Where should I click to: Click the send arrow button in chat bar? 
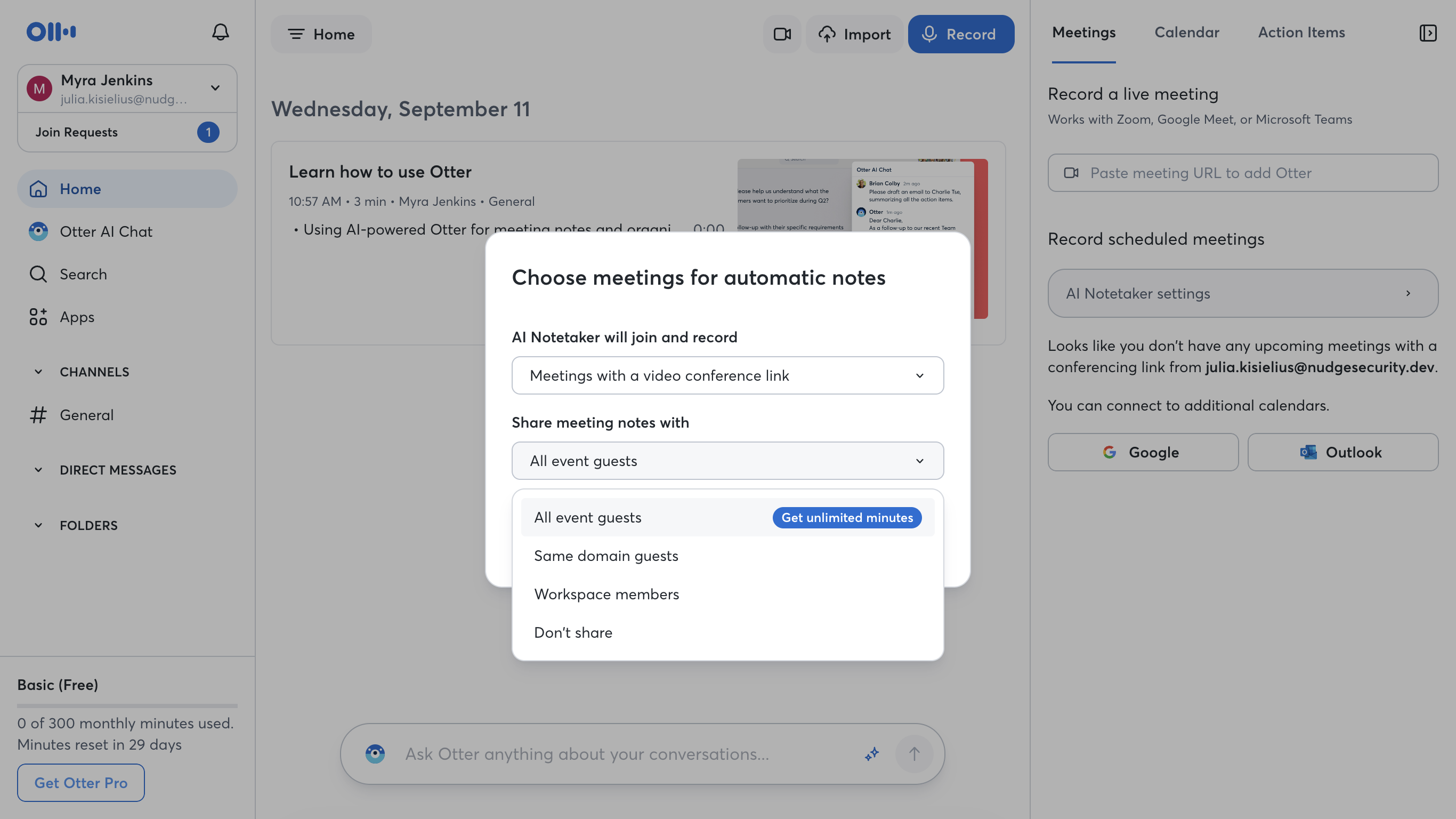pyautogui.click(x=914, y=754)
